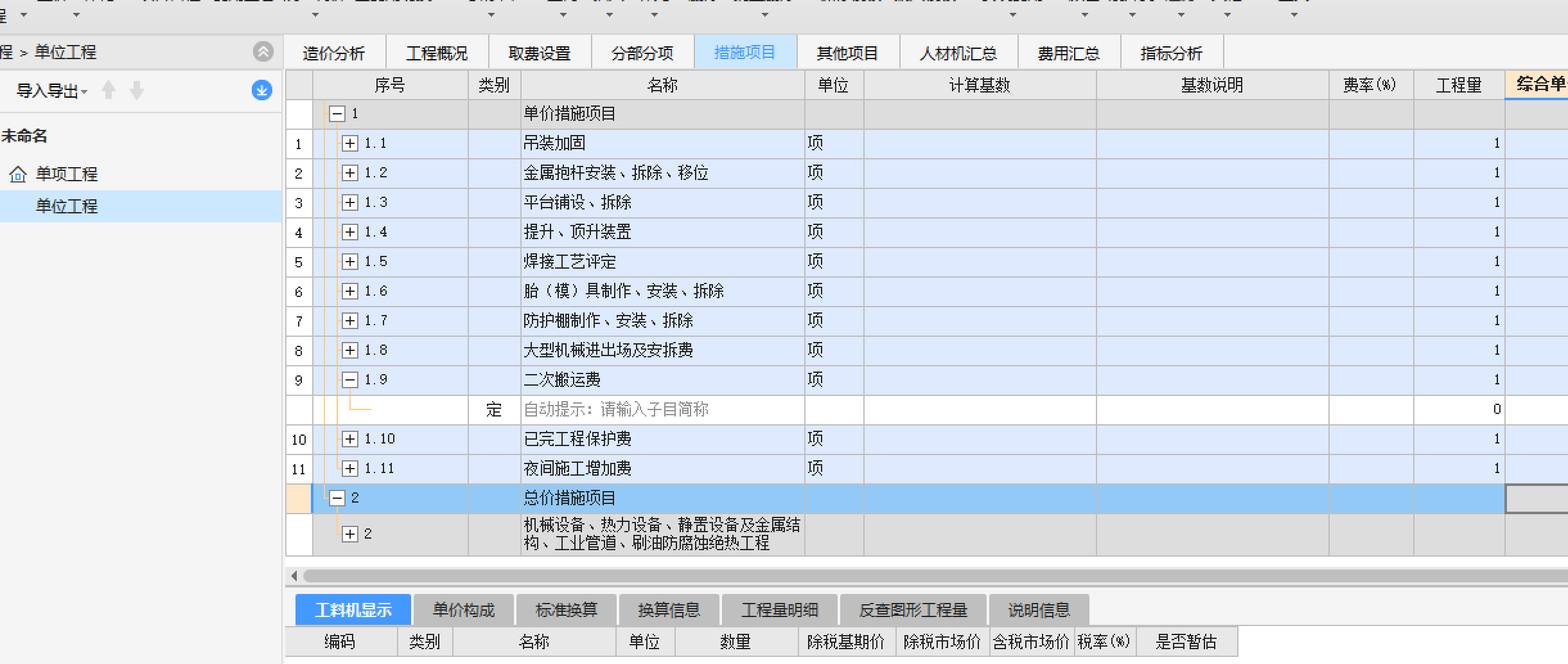The width and height of the screenshot is (1568, 664).
Task: Click the 基数说明 column header
Action: 1212,85
